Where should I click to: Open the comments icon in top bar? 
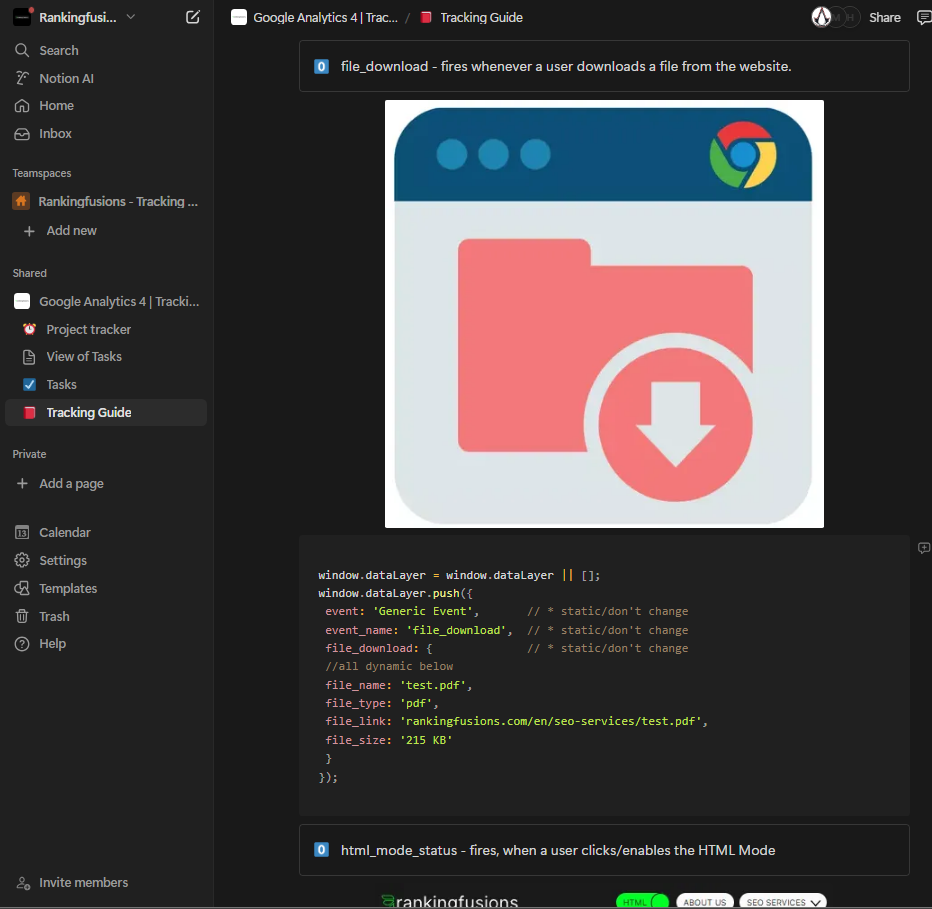[923, 17]
